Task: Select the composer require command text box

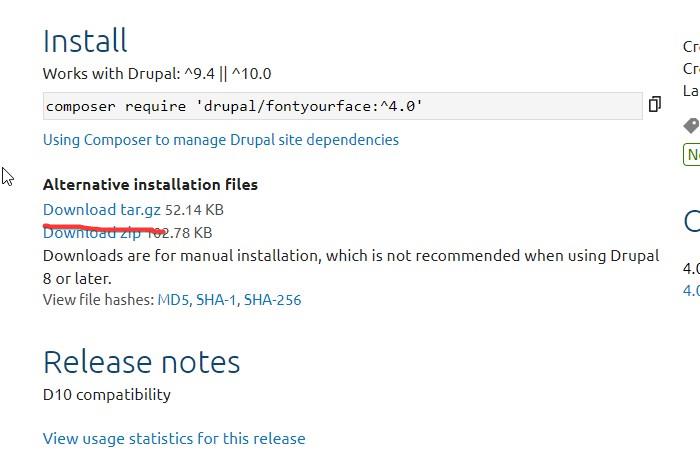Action: tap(343, 106)
